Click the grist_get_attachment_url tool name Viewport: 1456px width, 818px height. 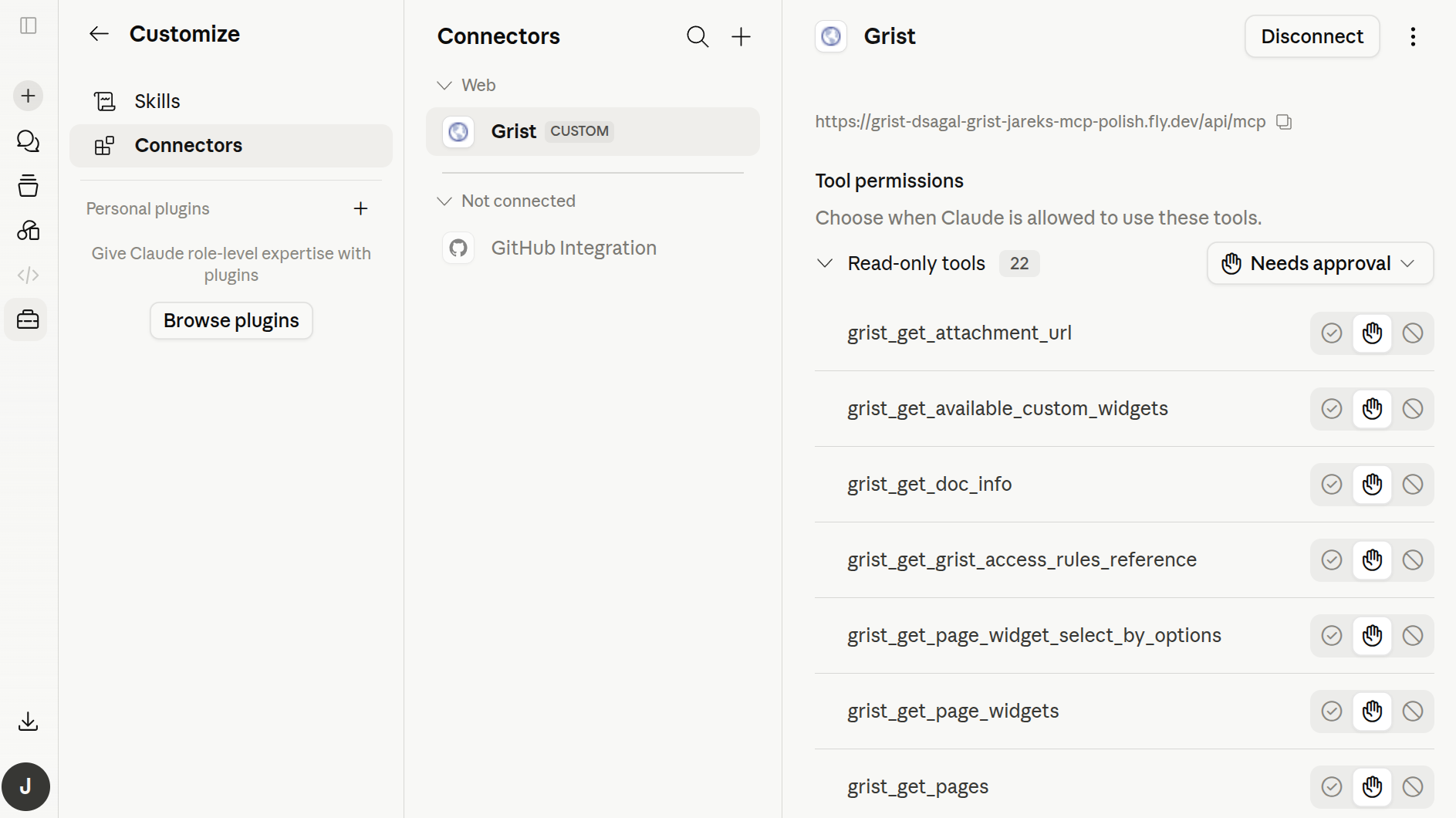click(x=959, y=333)
